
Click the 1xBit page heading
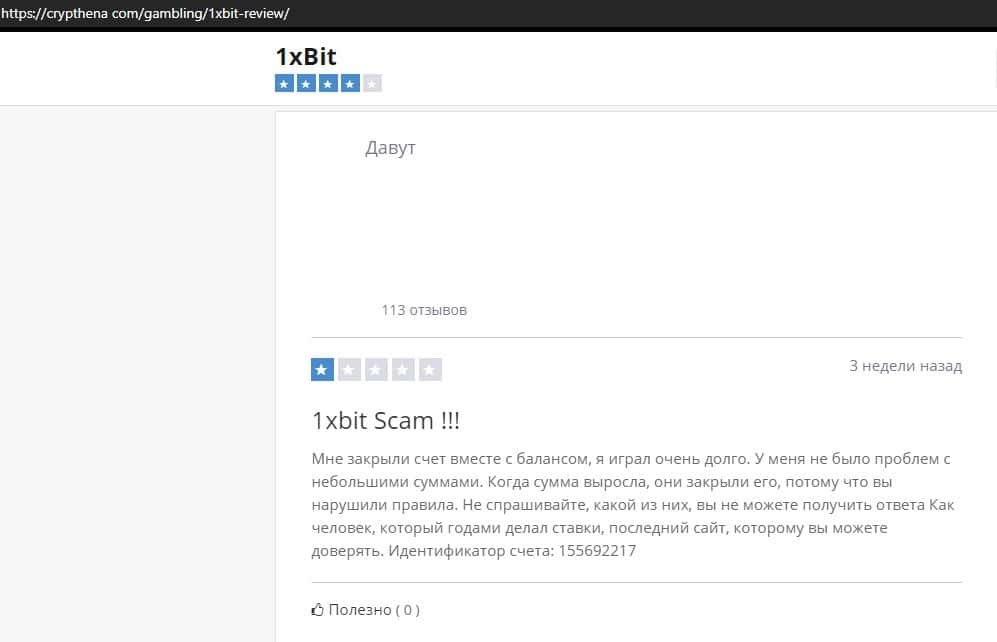306,57
